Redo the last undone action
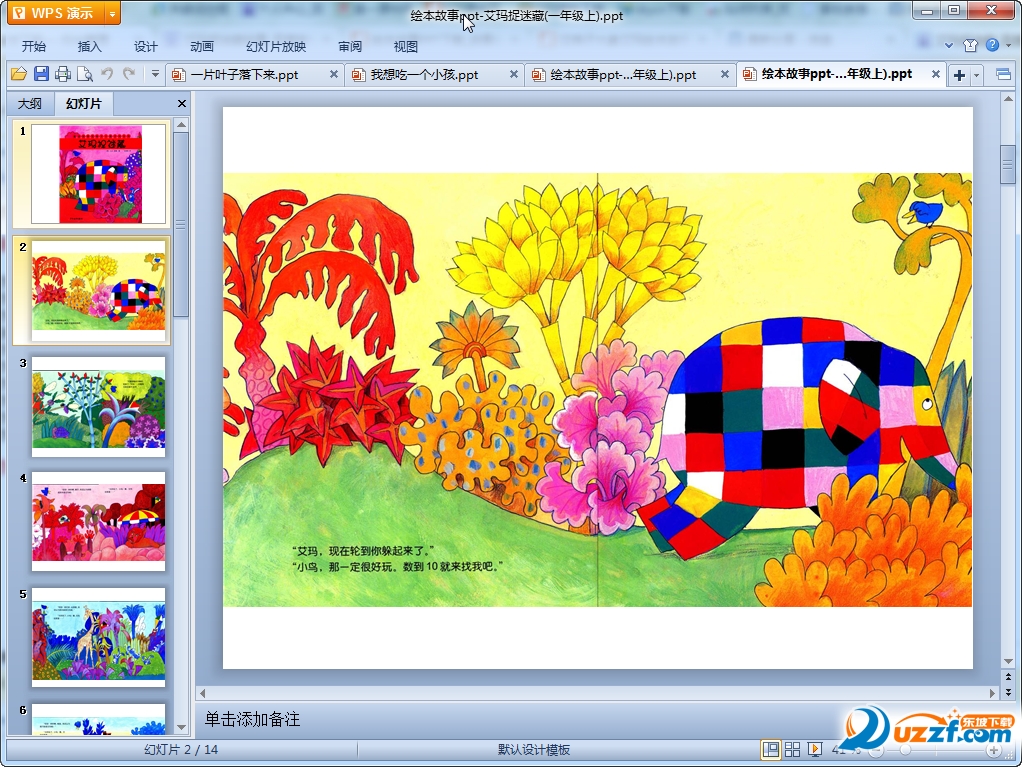 [x=129, y=74]
